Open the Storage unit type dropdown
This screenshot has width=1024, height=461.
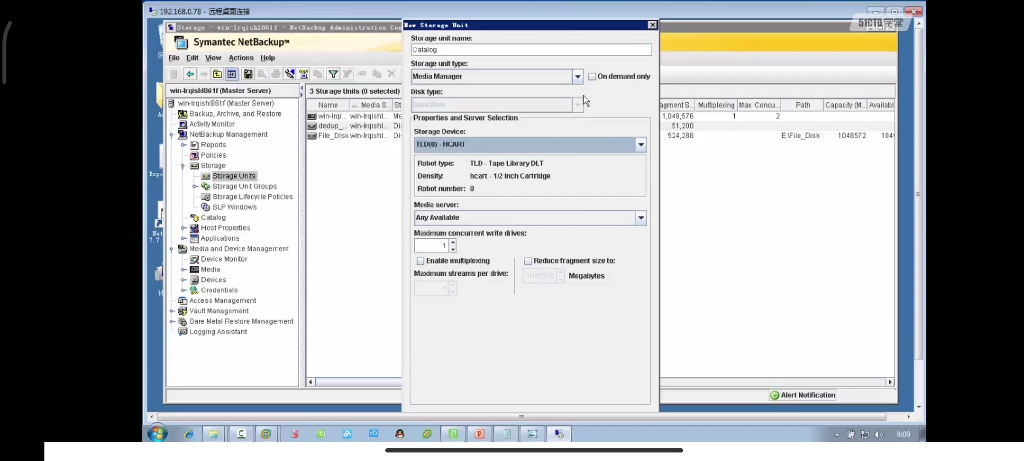(x=577, y=77)
